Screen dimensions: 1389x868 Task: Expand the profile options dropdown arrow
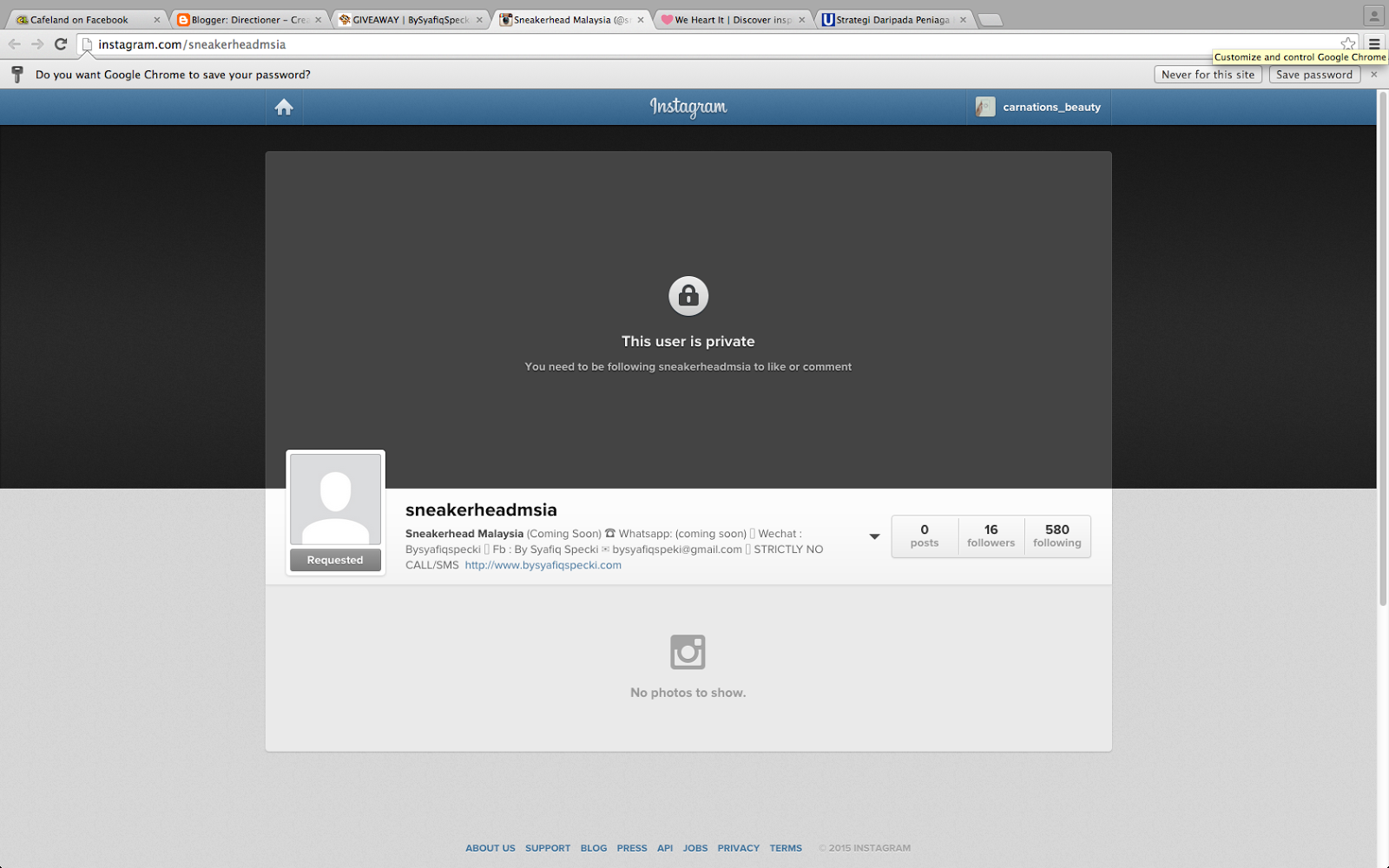874,536
